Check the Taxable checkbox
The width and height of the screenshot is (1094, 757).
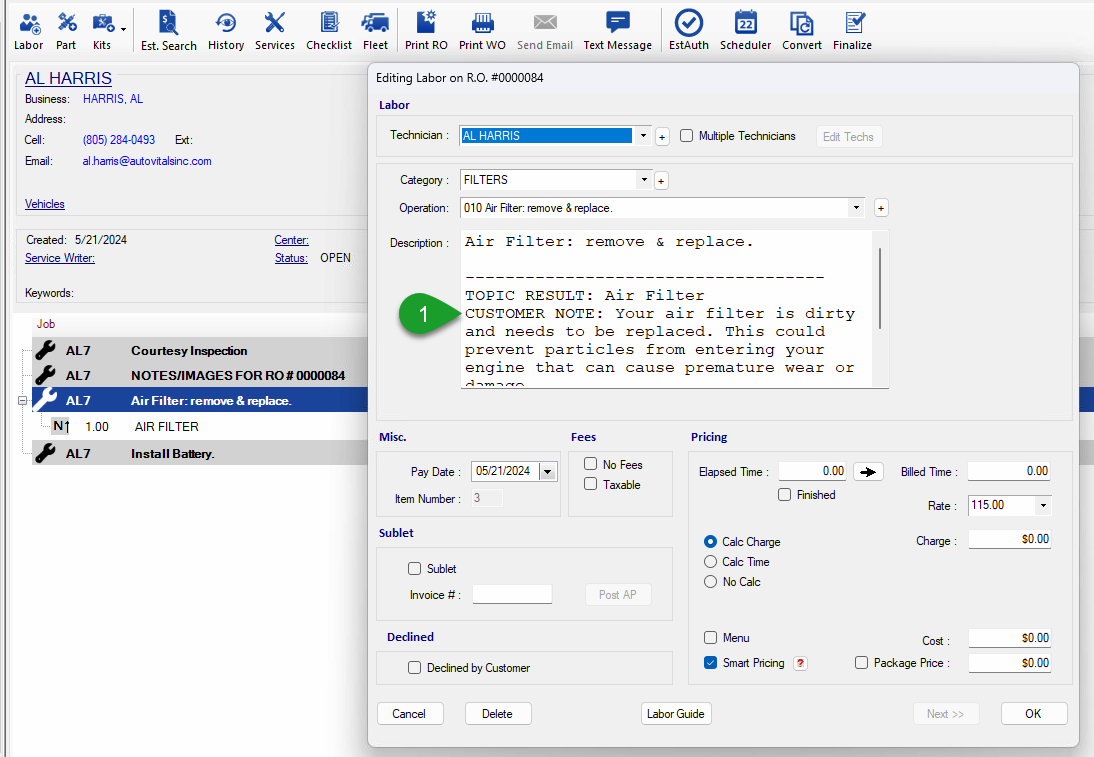pyautogui.click(x=590, y=484)
